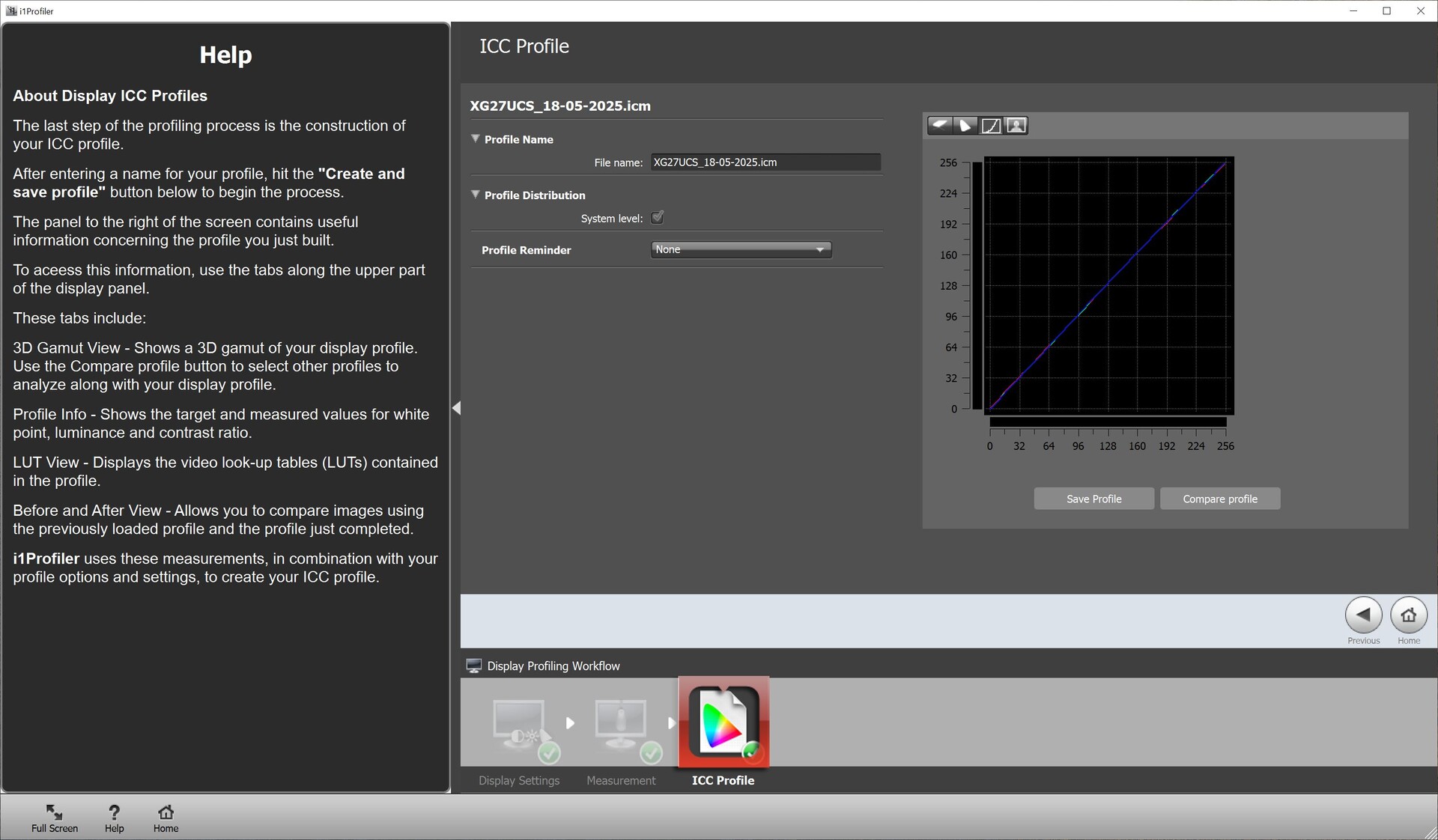Select the Display Settings workflow step icon
The width and height of the screenshot is (1438, 840).
(x=524, y=729)
